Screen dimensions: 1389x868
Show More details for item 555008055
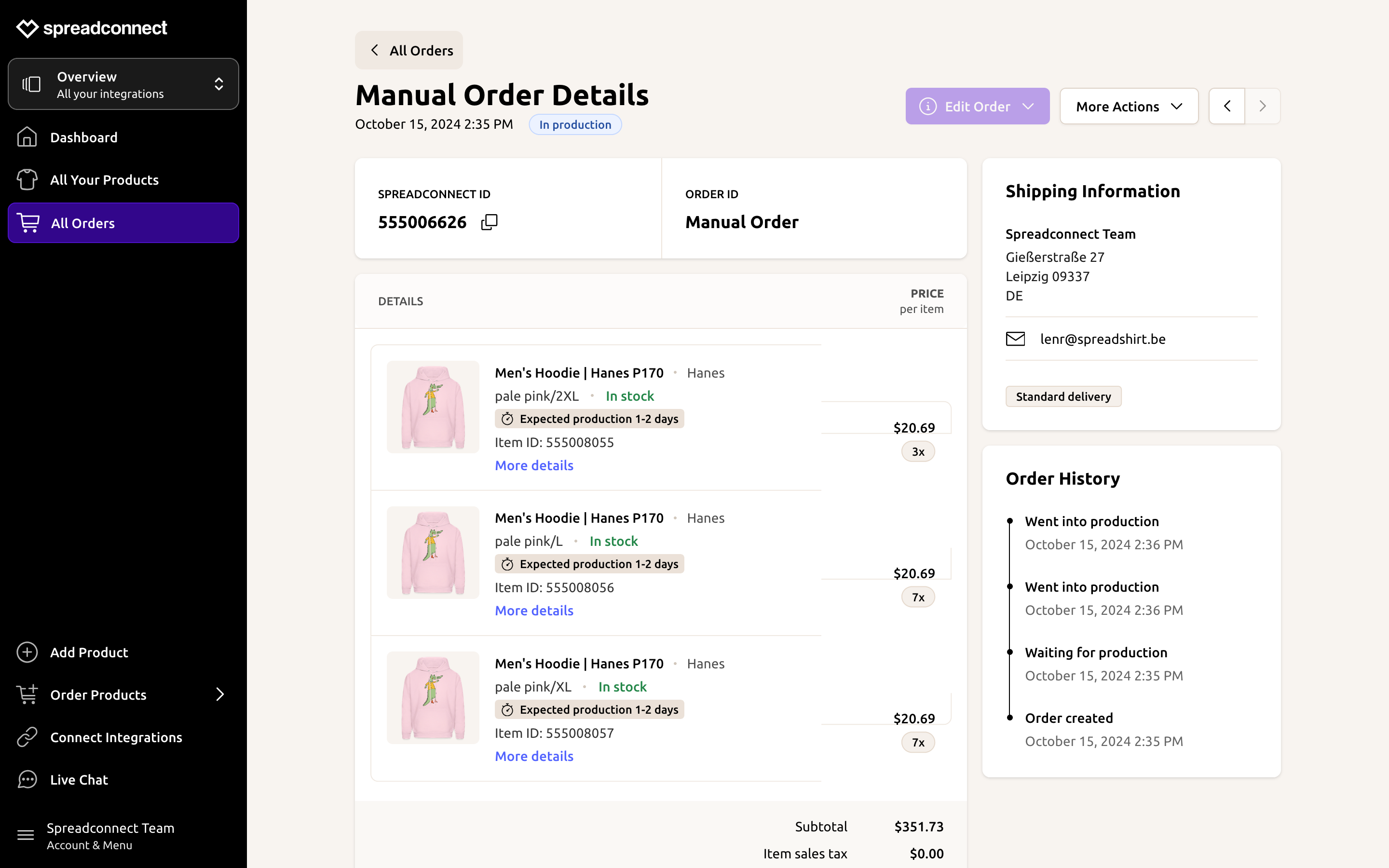[x=534, y=465]
